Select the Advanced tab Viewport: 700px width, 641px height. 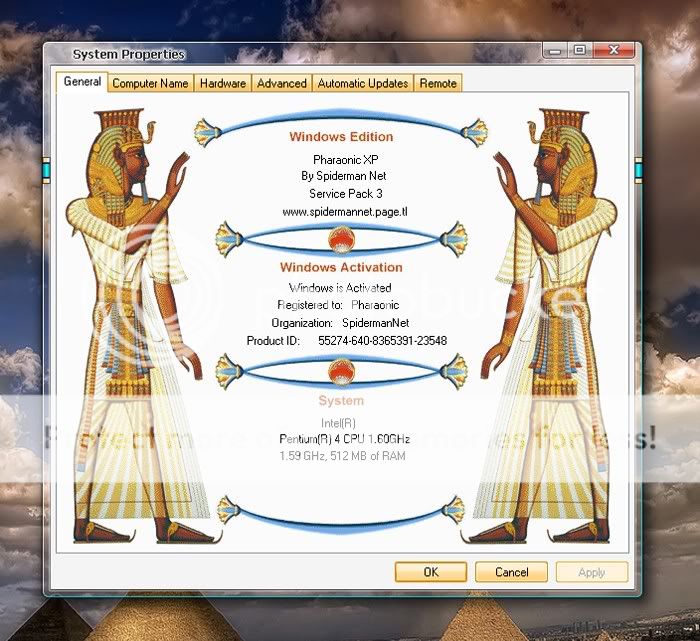[x=282, y=83]
